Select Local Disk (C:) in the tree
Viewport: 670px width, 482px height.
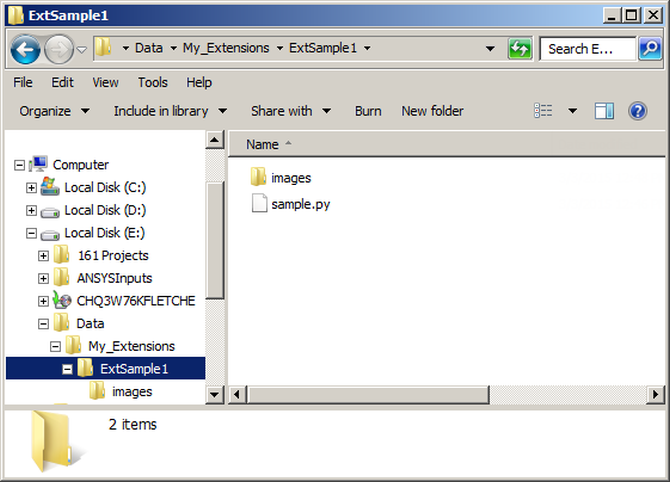(x=105, y=187)
